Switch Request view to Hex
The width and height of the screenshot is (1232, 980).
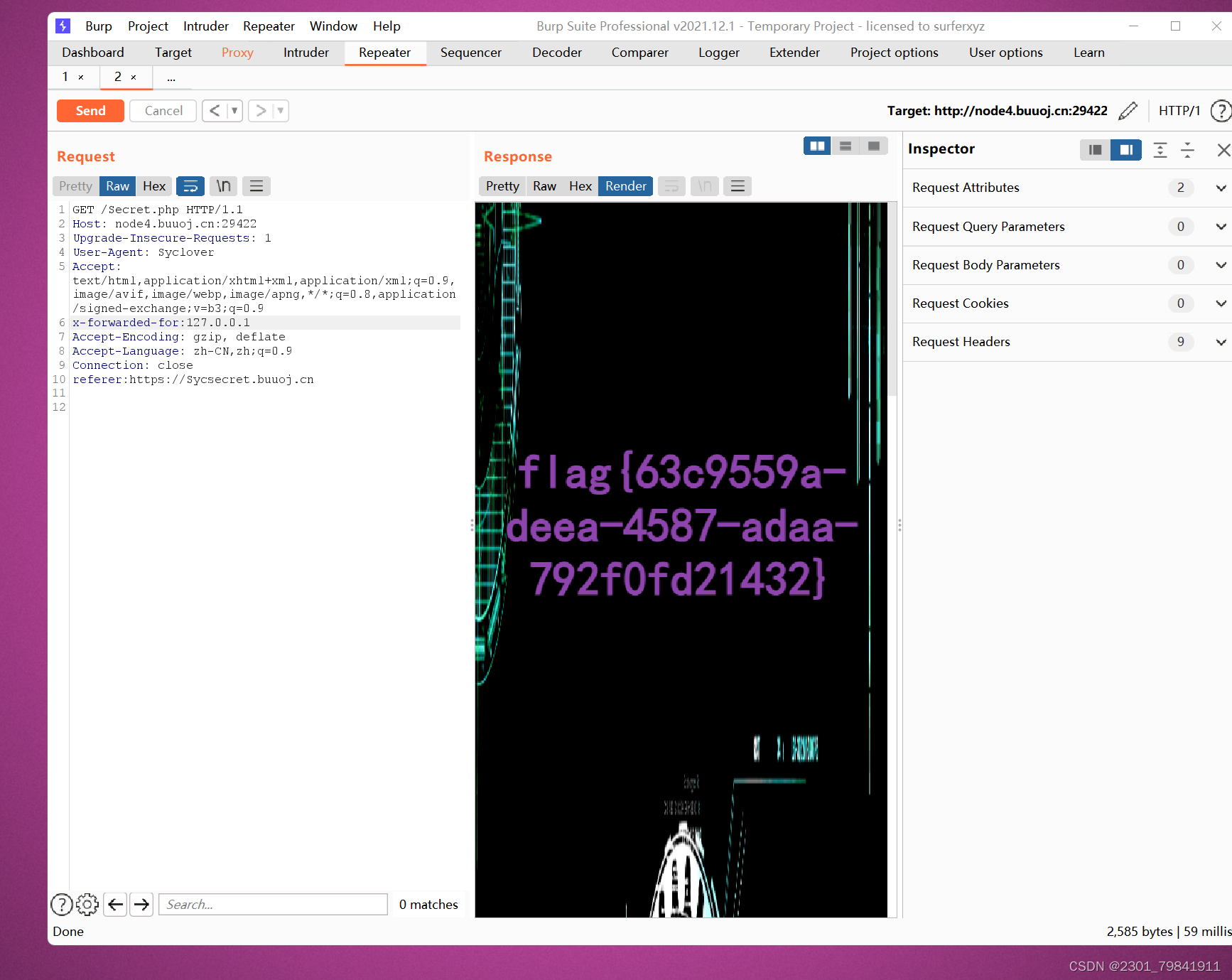[153, 185]
